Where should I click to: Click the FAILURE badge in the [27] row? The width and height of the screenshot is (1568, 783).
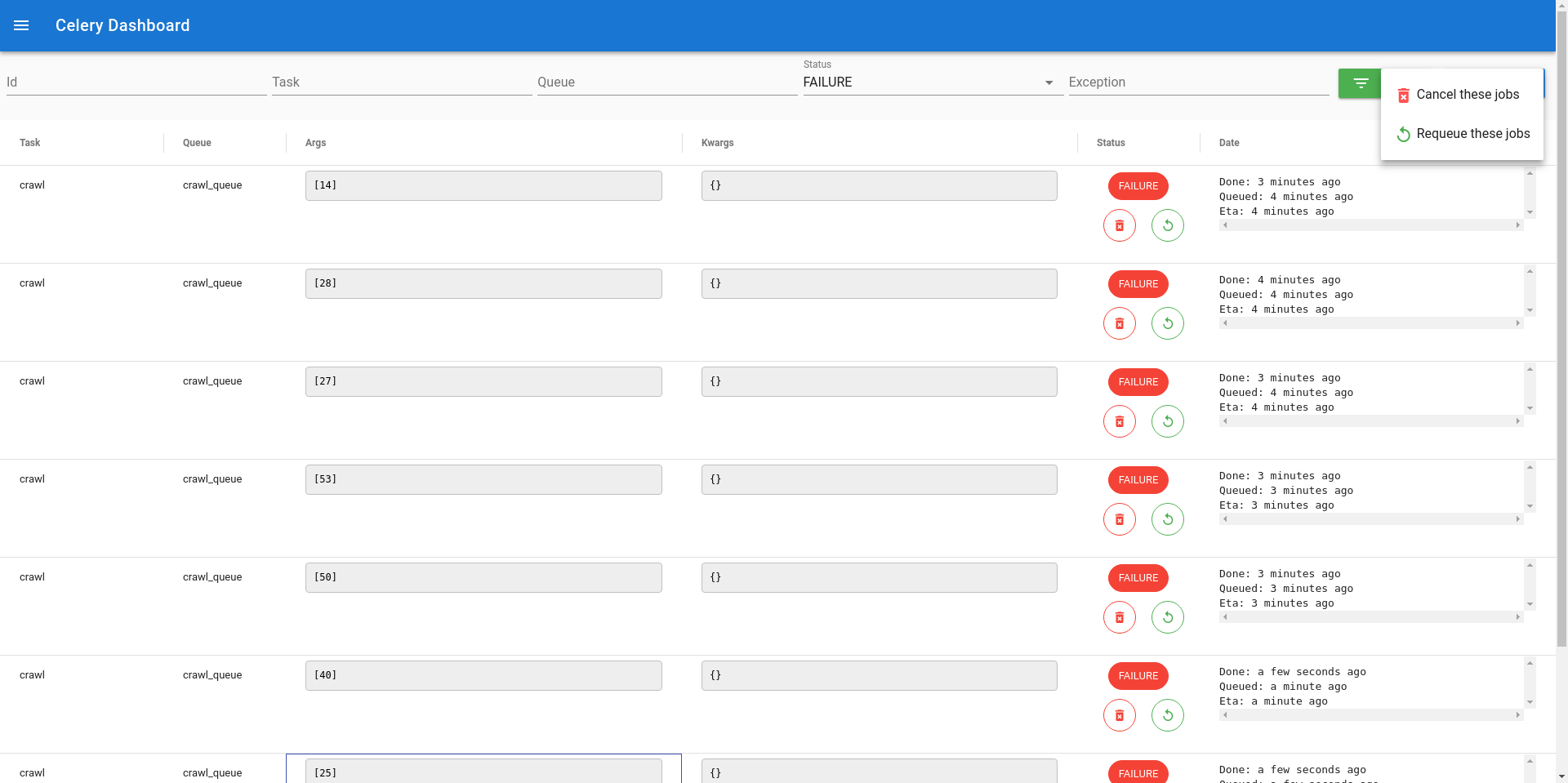pyautogui.click(x=1138, y=382)
